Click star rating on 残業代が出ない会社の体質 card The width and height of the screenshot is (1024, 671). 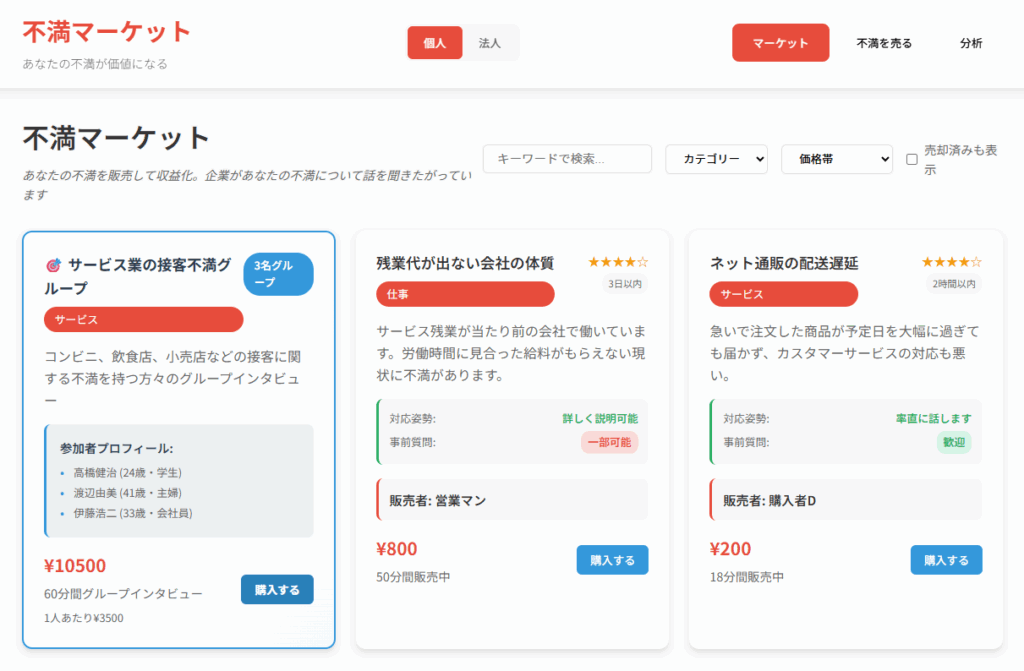[x=618, y=262]
